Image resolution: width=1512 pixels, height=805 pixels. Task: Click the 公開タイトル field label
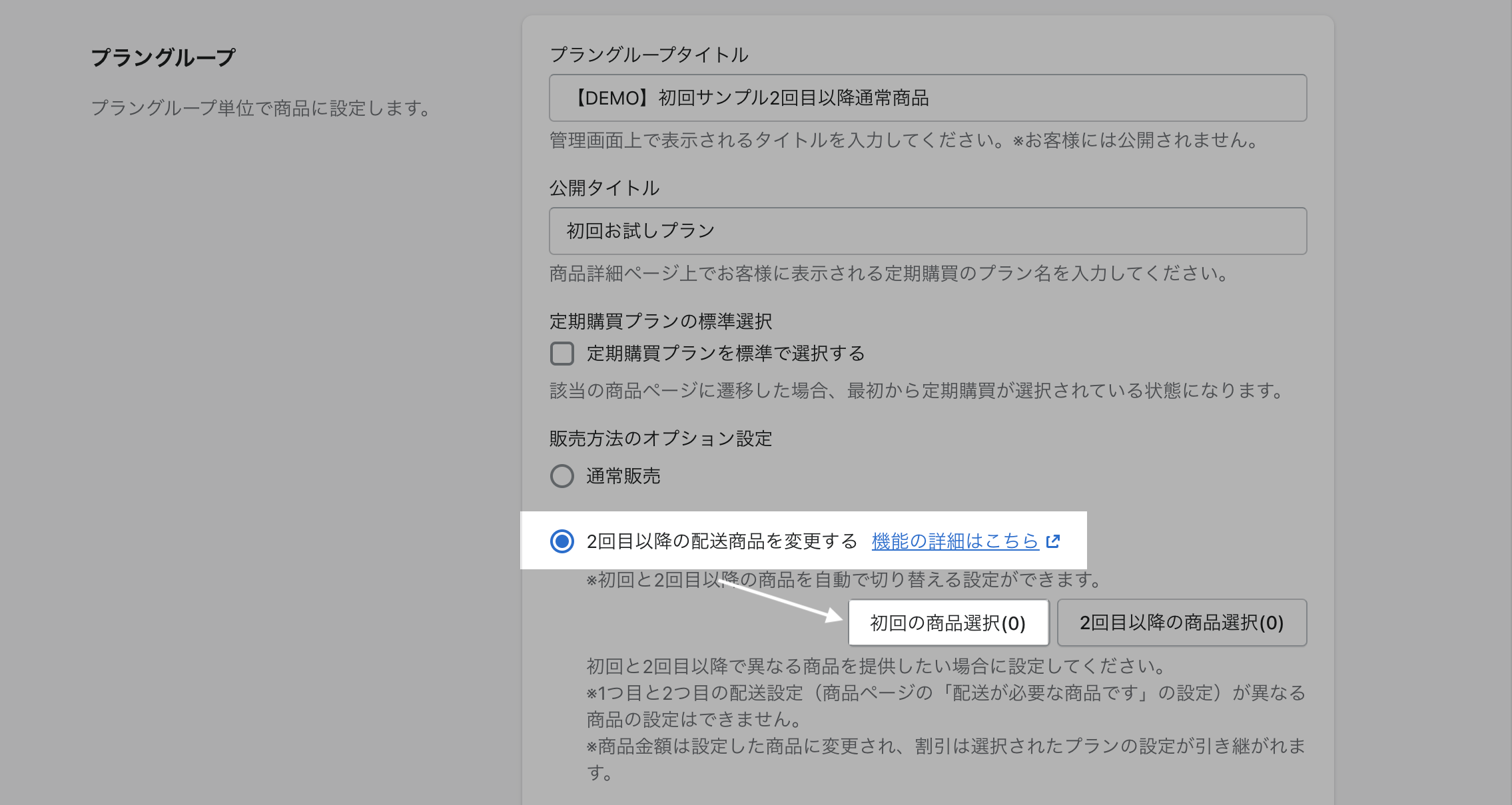pyautogui.click(x=604, y=188)
